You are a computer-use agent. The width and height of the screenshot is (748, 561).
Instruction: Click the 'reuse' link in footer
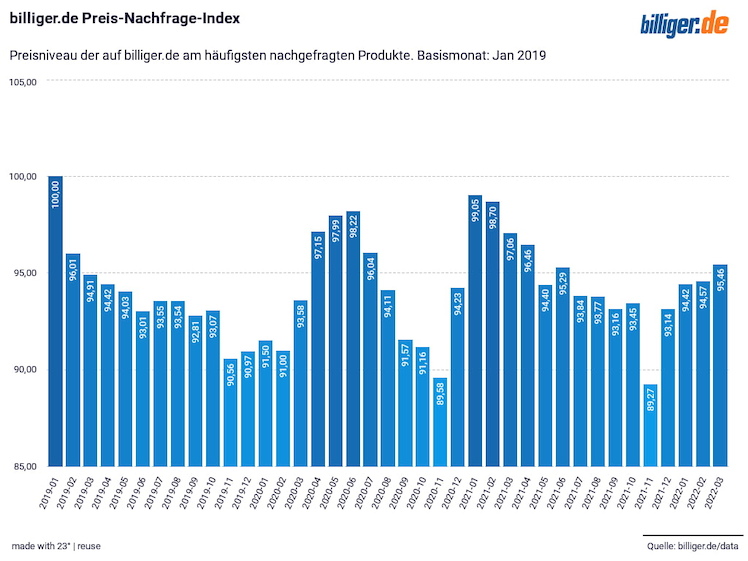[x=89, y=546]
